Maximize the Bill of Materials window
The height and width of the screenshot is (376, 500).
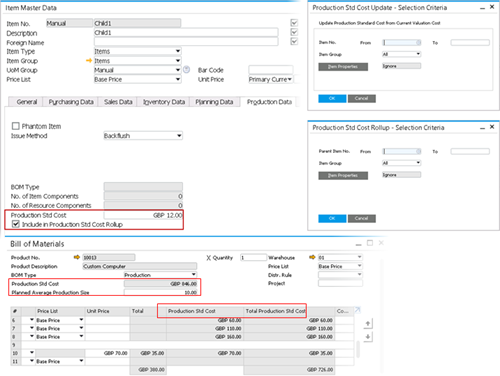(370, 243)
